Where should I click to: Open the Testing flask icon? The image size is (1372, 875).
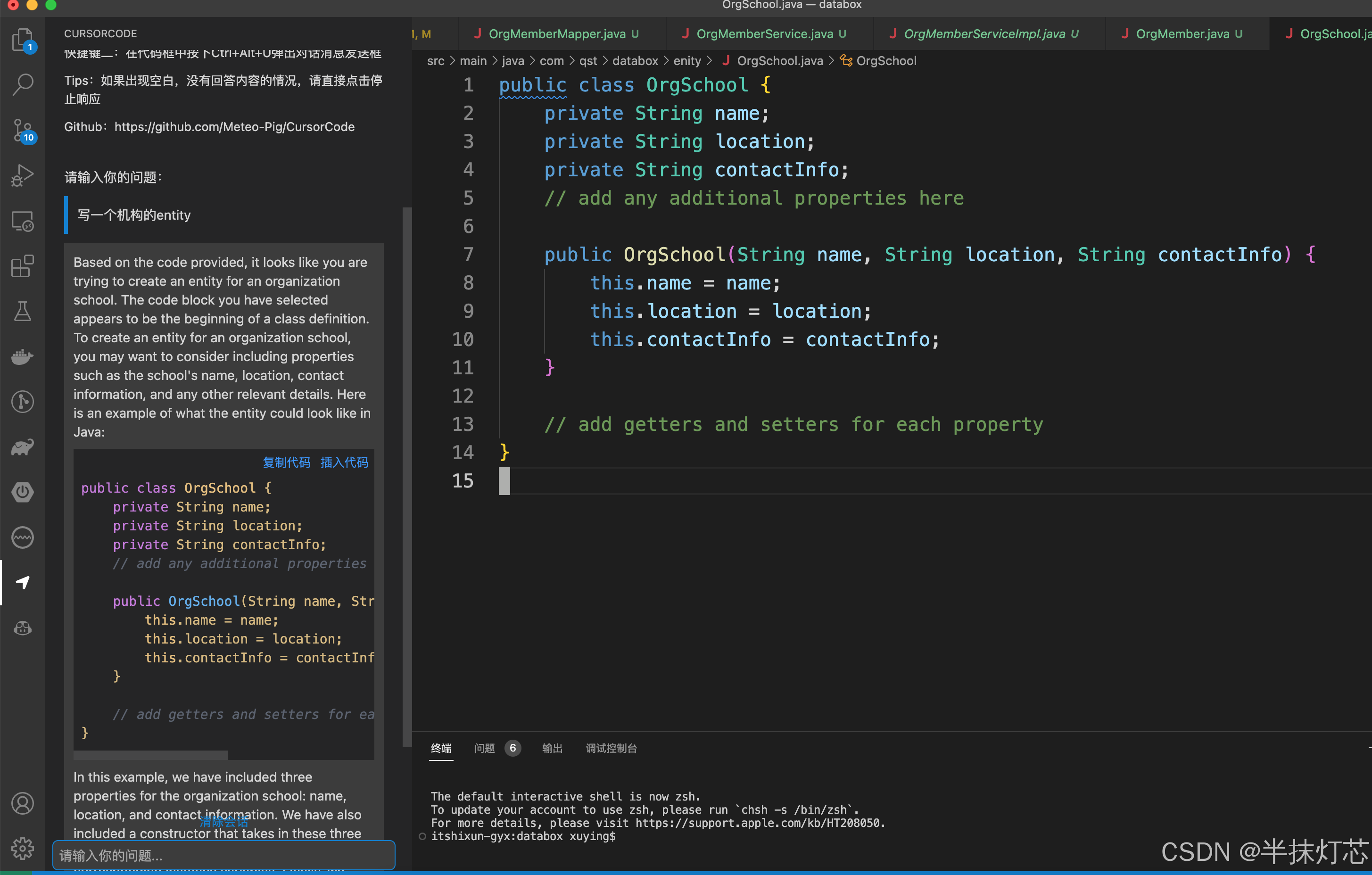pos(22,311)
